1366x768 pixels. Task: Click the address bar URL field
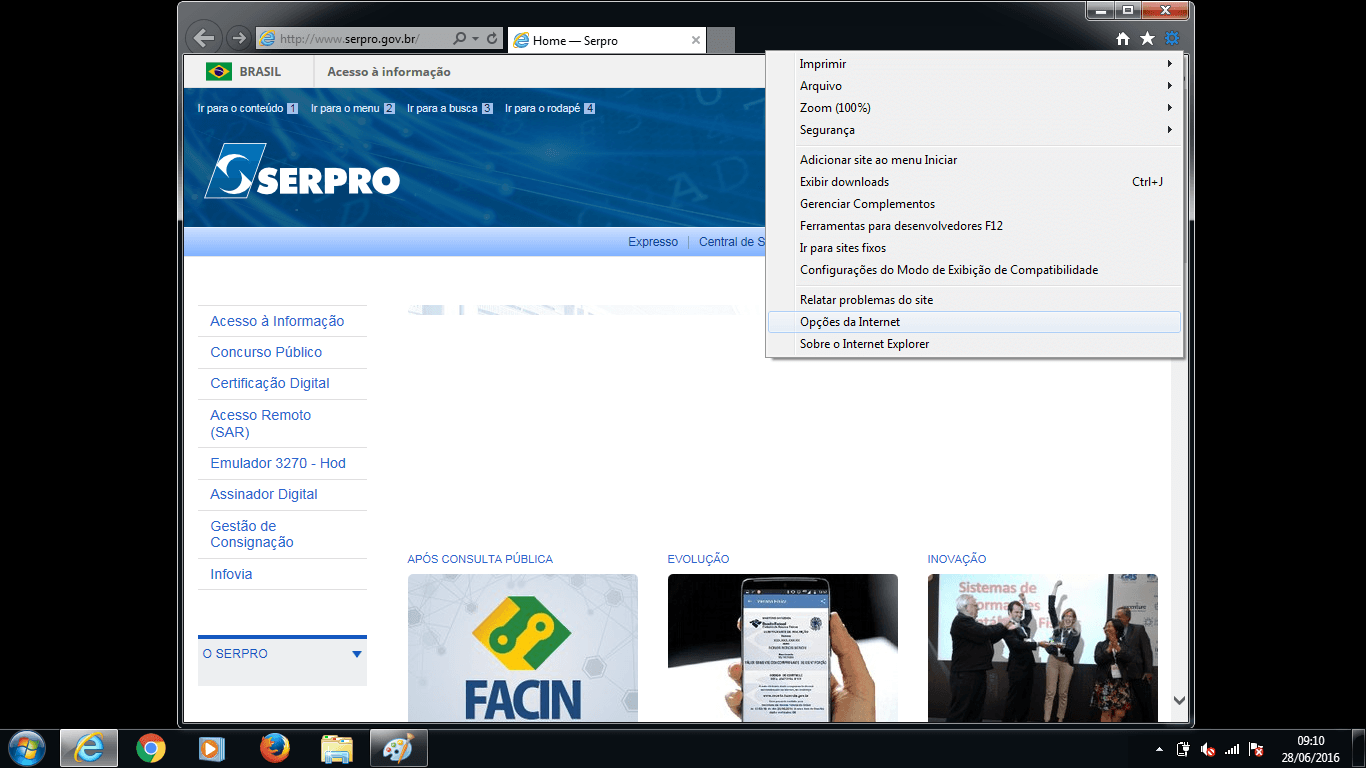[355, 39]
